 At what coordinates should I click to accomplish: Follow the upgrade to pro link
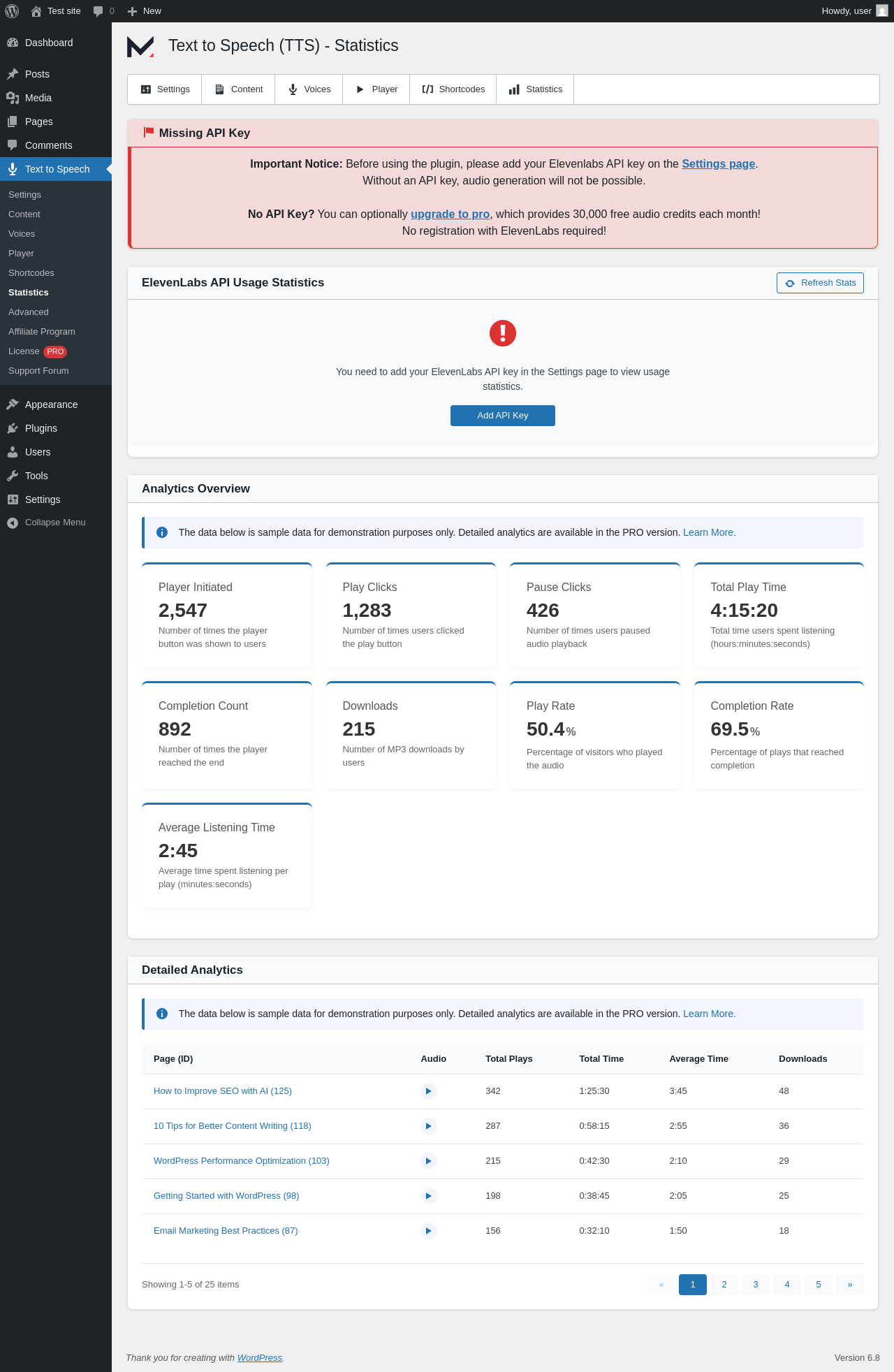pos(450,214)
